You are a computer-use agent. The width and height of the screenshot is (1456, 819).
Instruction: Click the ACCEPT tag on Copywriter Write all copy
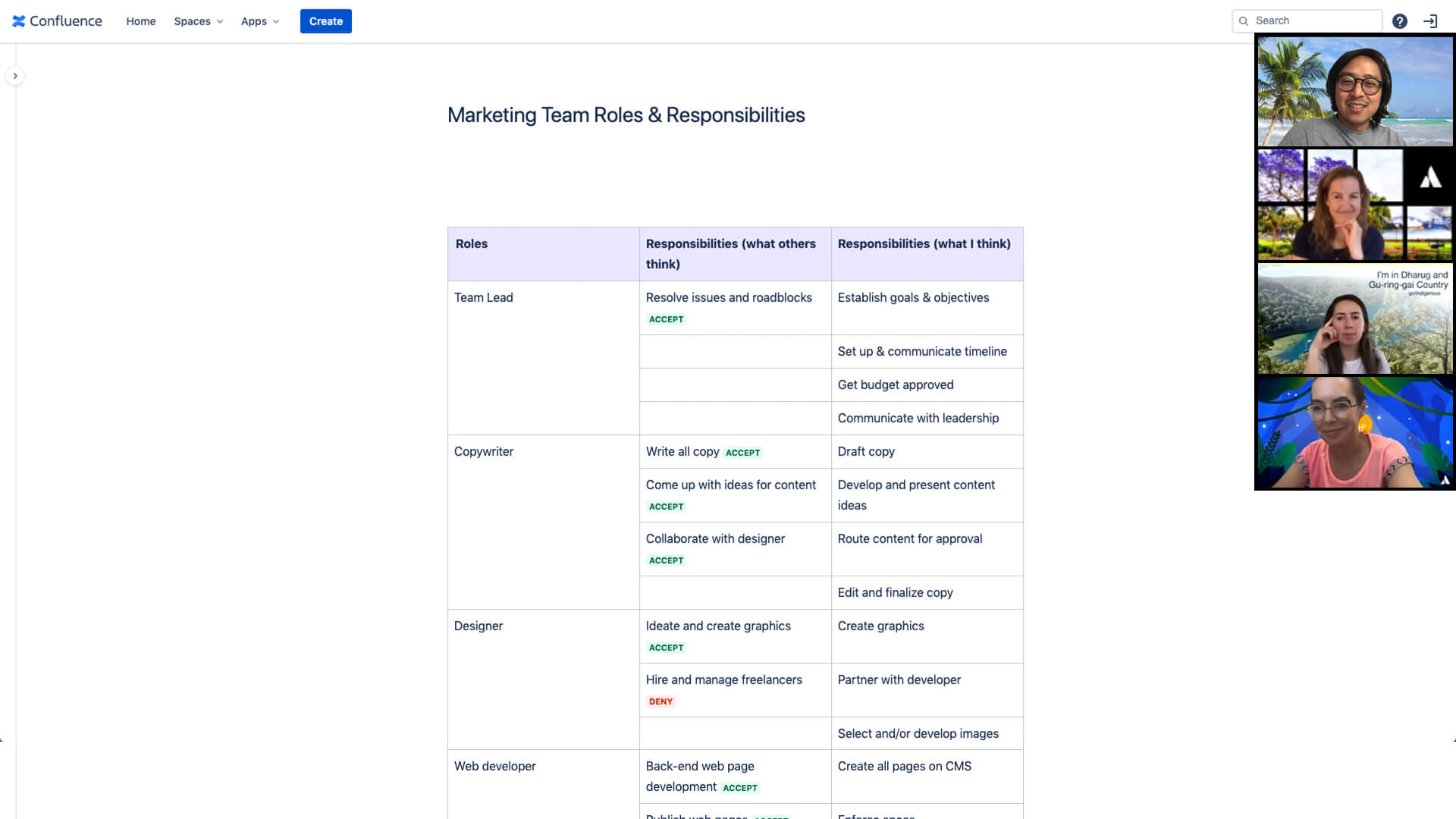[743, 452]
